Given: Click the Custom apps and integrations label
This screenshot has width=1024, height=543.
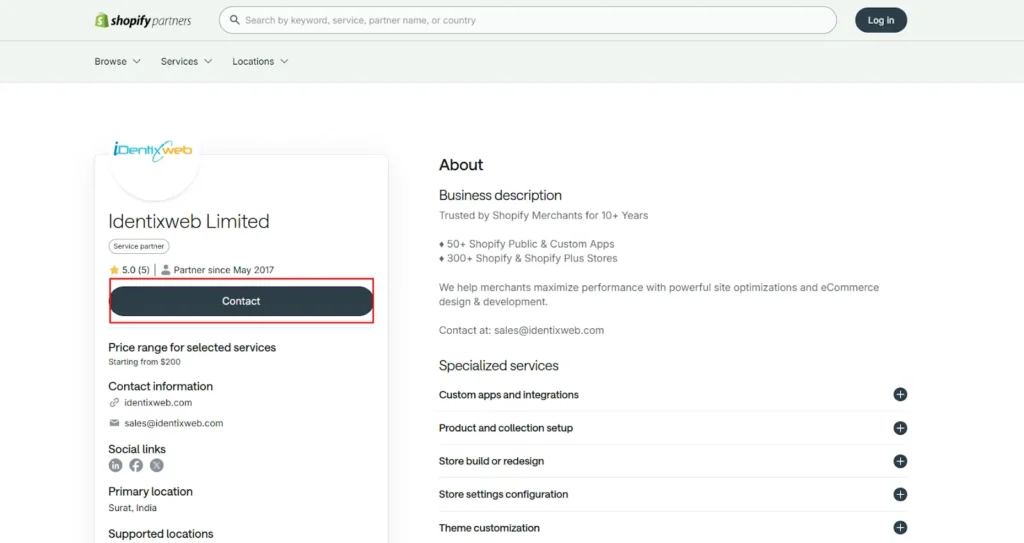Looking at the screenshot, I should point(509,395).
